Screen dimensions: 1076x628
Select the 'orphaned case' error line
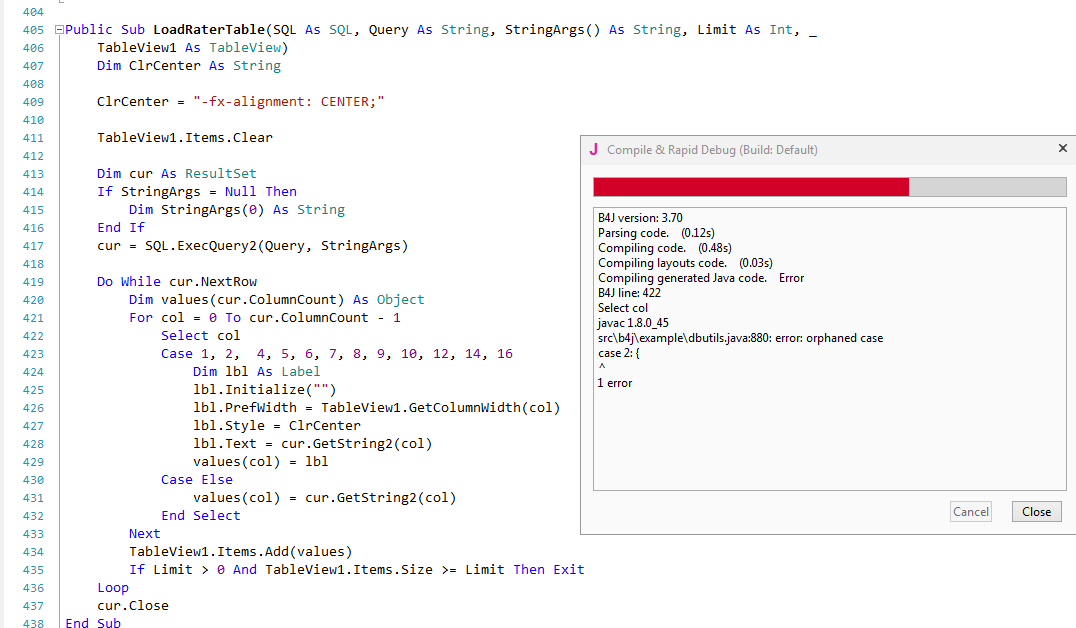pos(740,338)
